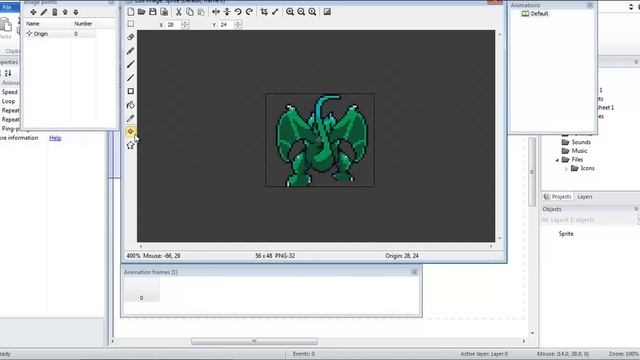Select the Loop property
Image resolution: width=640 pixels, height=360 pixels.
(9, 101)
